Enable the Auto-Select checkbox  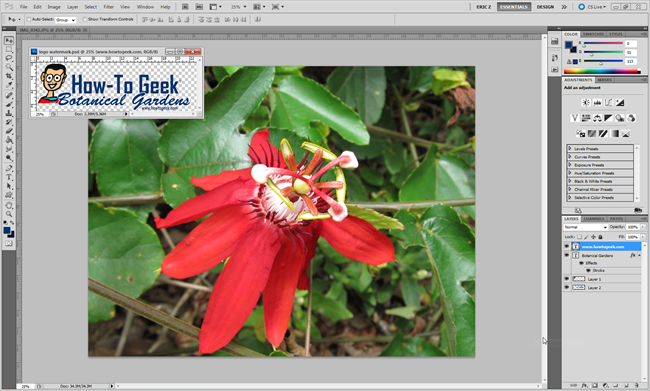[29, 19]
